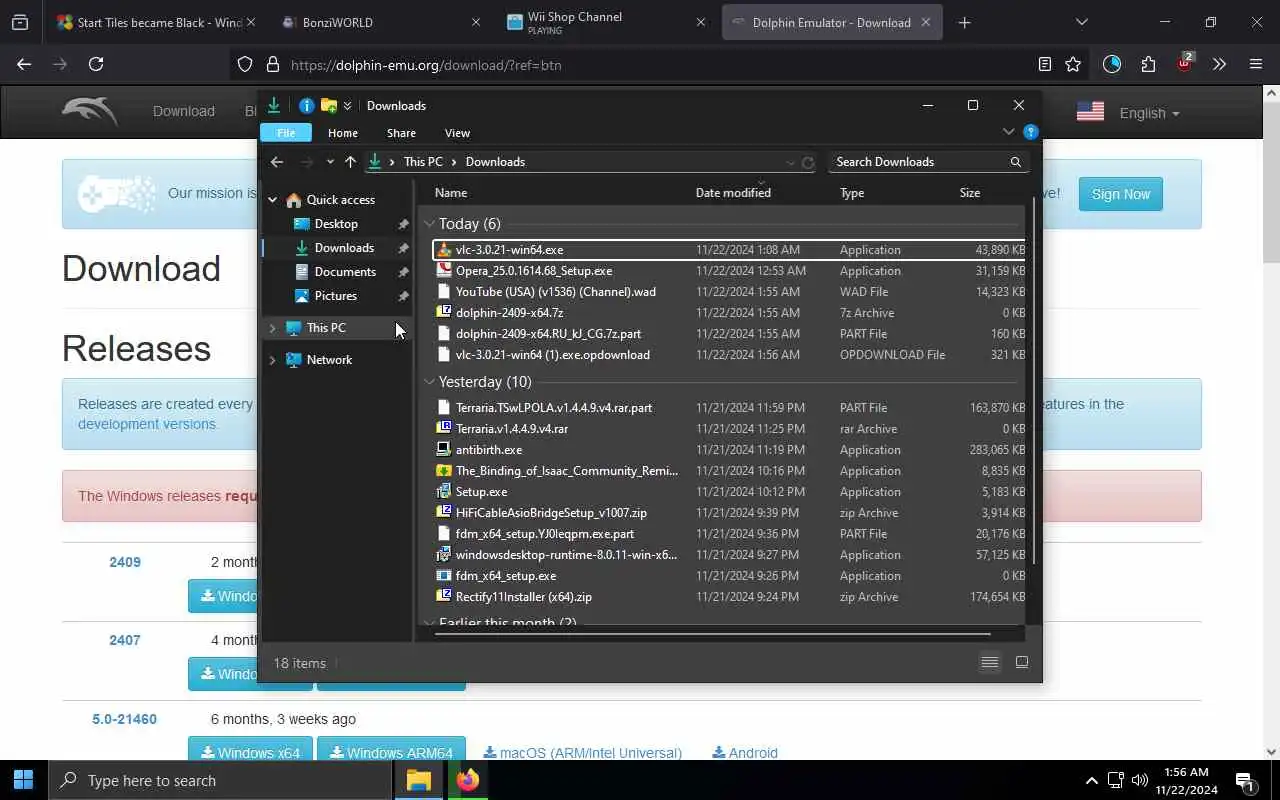Click the dolphin-2409-x64.7z archive icon
Screen dimensions: 1280x800
click(x=445, y=313)
